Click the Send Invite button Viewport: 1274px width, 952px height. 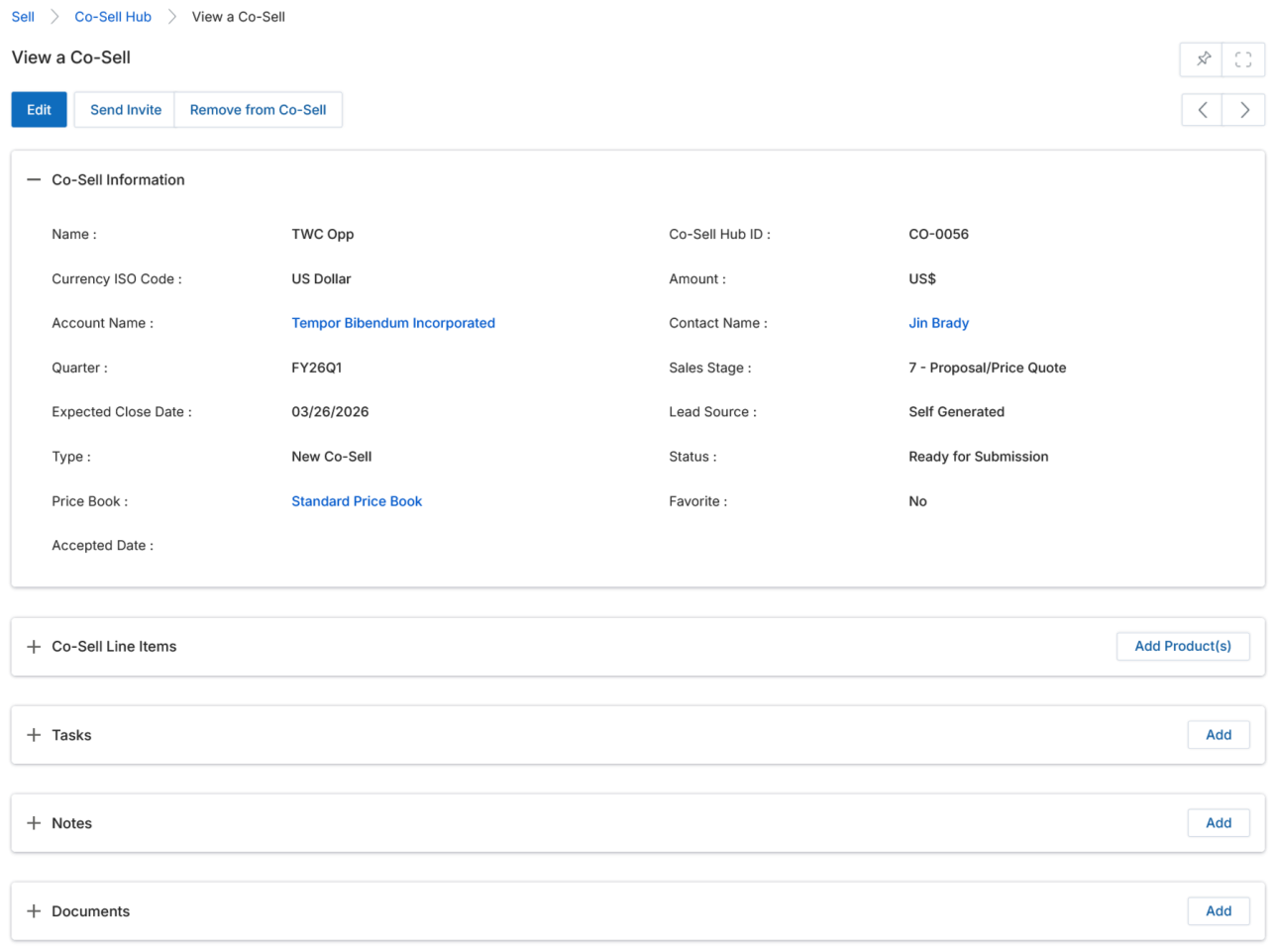[126, 110]
